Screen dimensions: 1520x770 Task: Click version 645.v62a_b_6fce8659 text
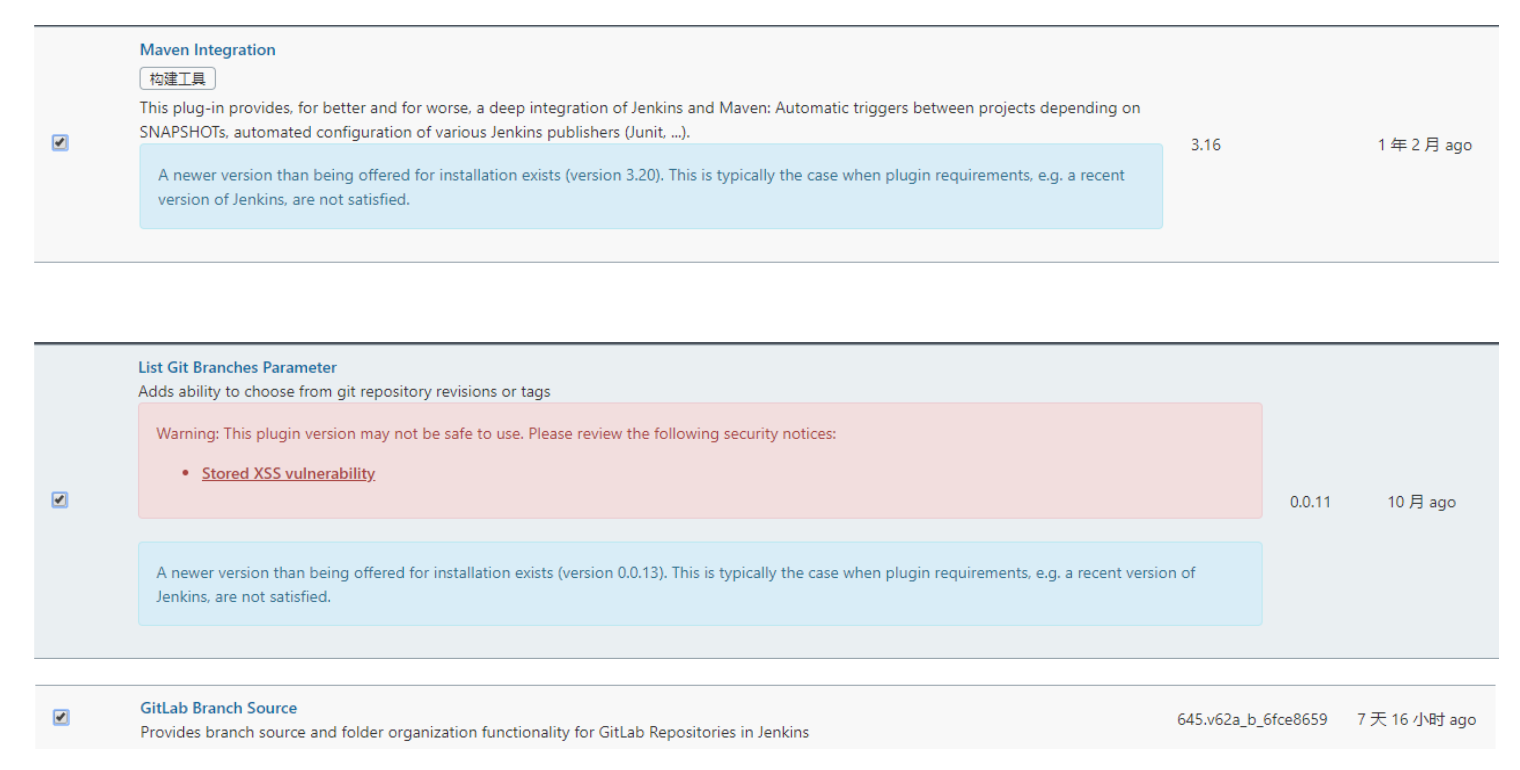point(1253,719)
